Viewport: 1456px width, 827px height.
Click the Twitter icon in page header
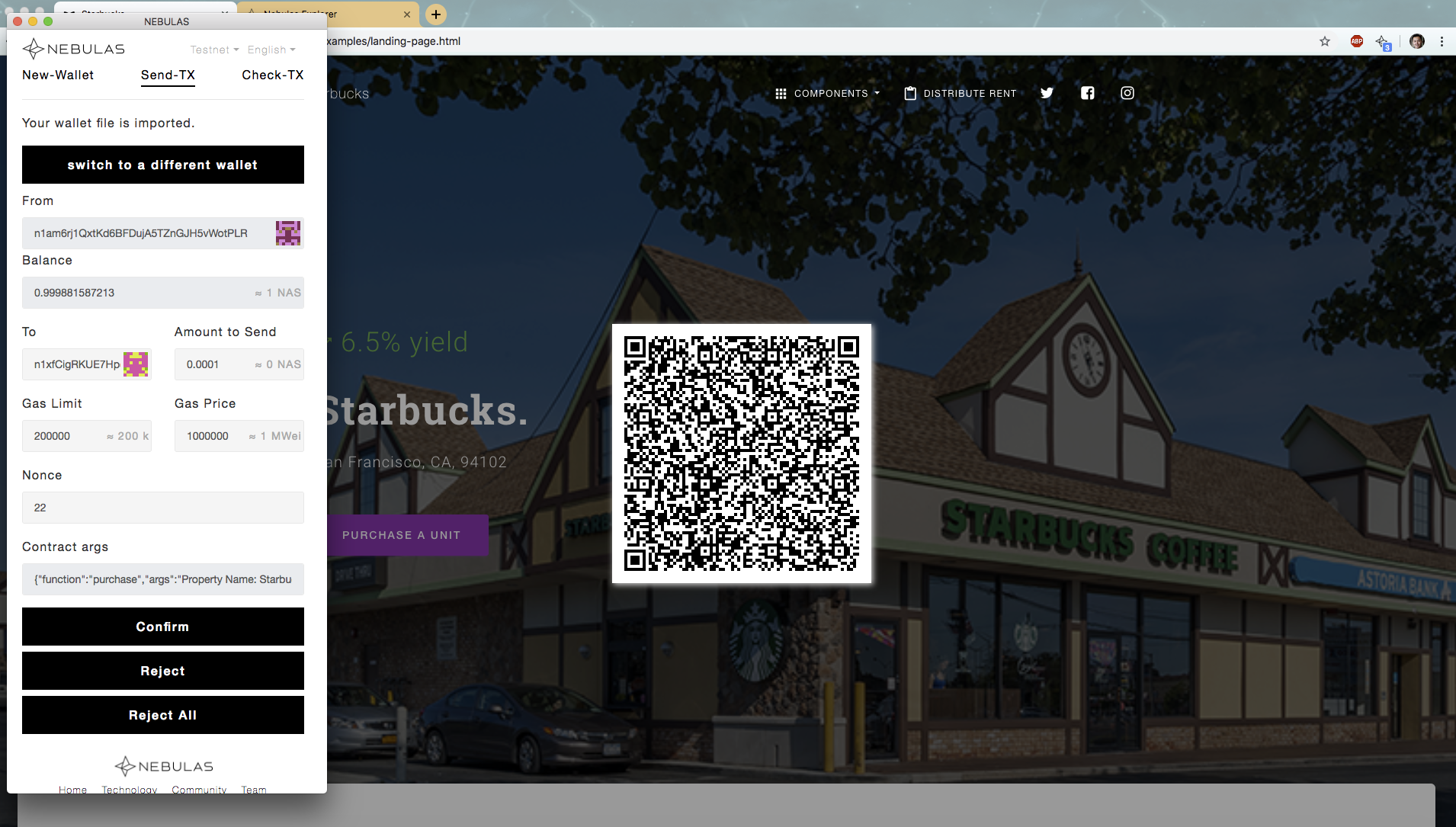[1047, 93]
